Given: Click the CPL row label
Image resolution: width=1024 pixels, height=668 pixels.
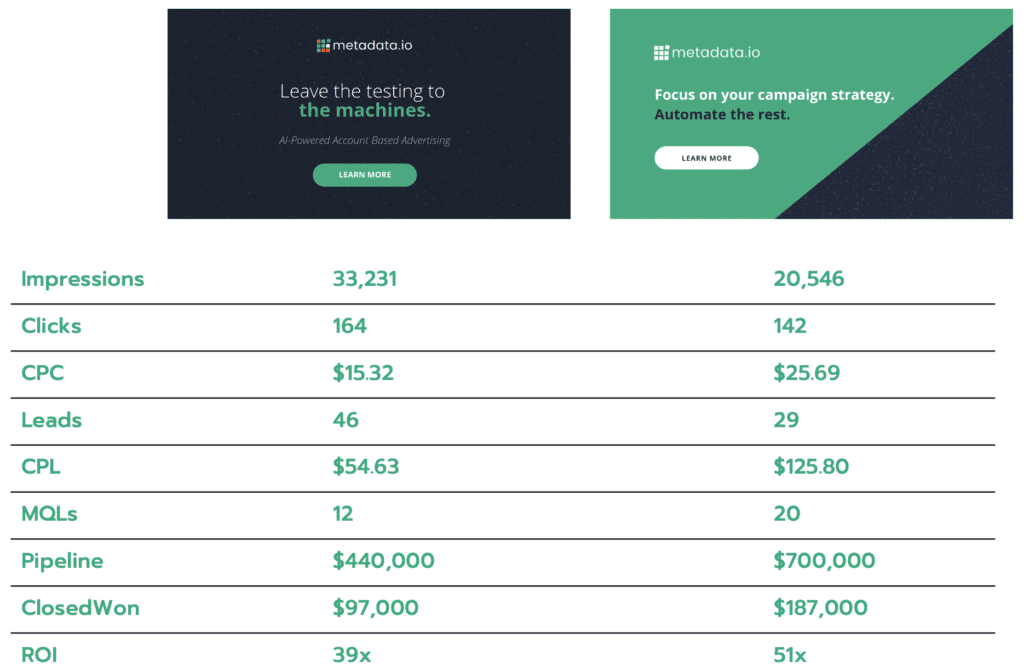Looking at the screenshot, I should pyautogui.click(x=43, y=467).
